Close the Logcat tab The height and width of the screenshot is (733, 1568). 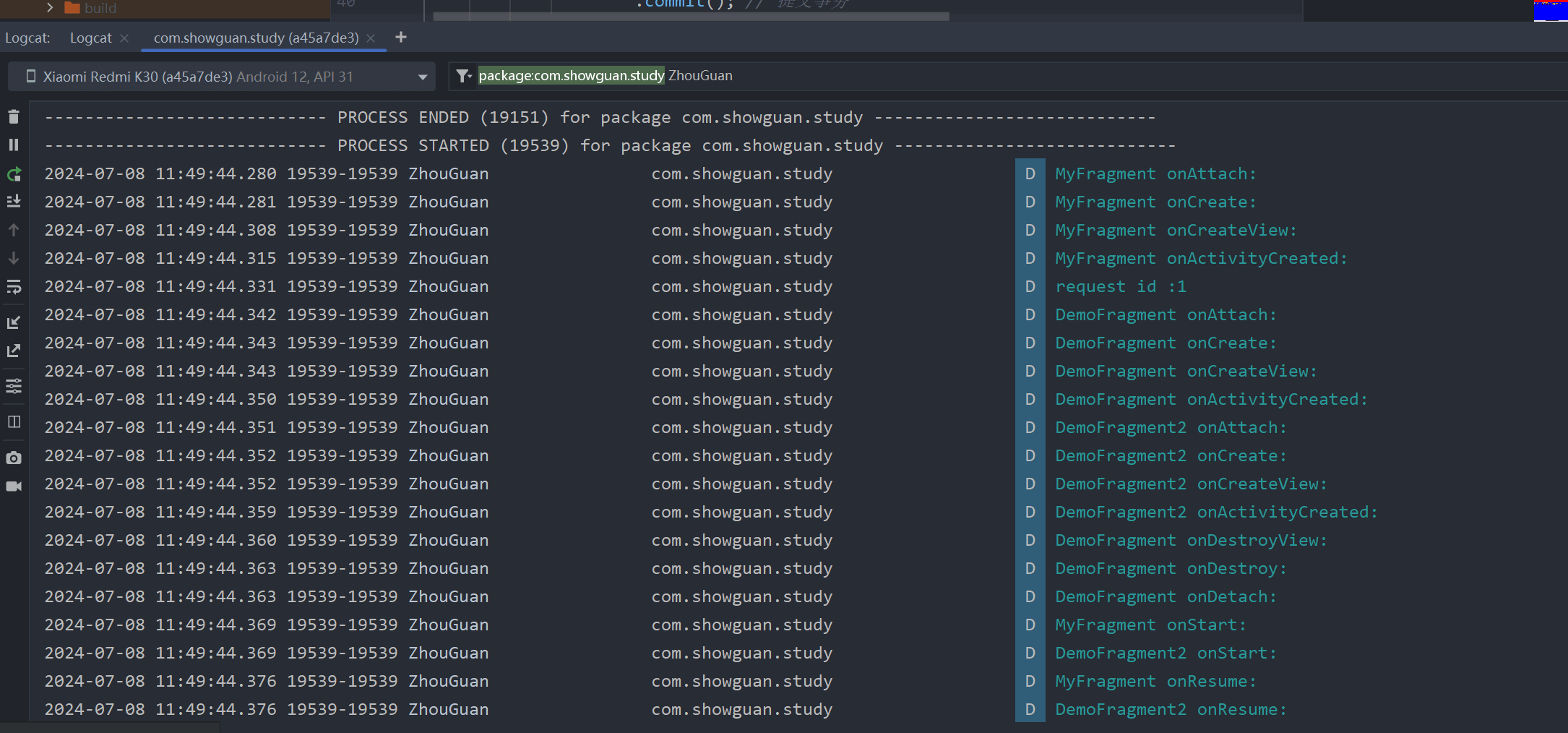tap(124, 38)
